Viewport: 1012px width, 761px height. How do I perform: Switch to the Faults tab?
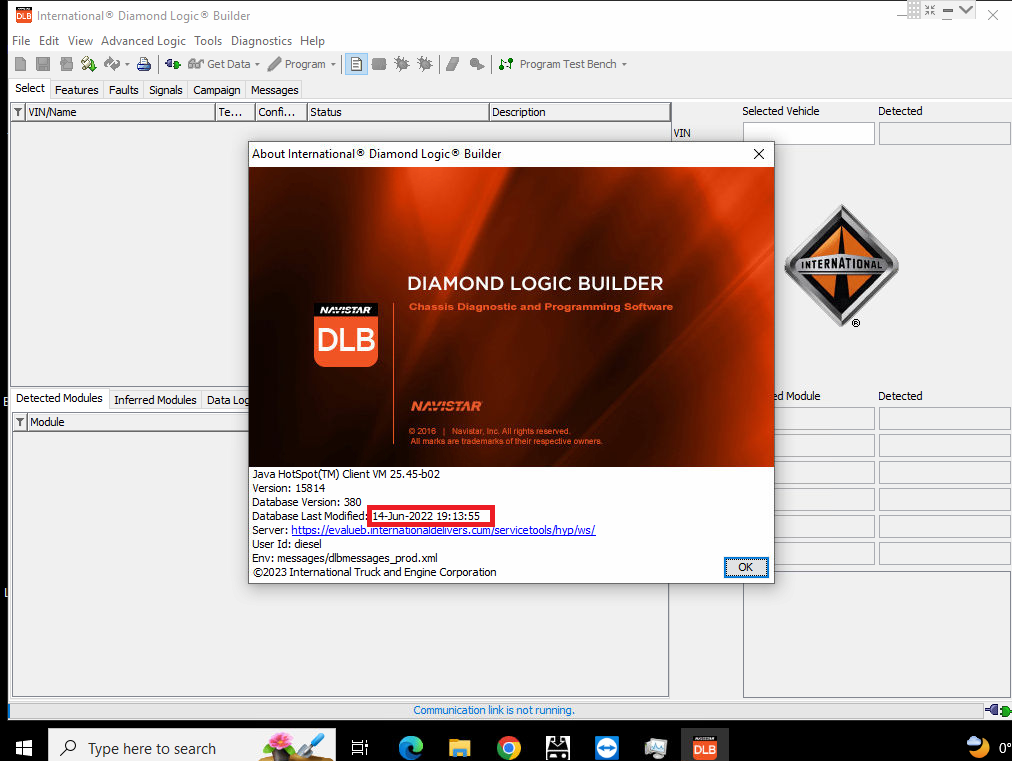click(x=123, y=89)
